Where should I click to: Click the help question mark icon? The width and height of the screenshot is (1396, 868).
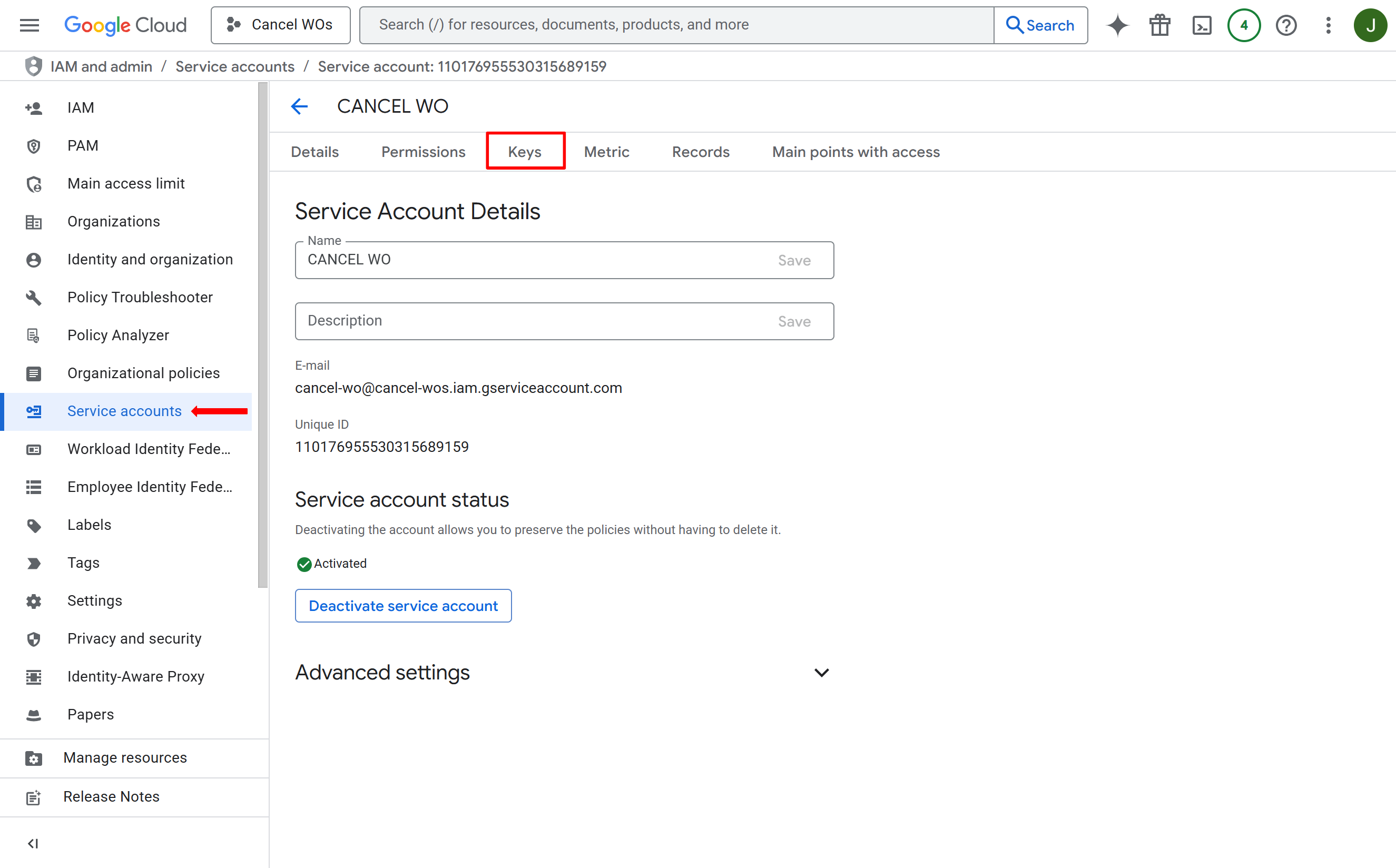(x=1286, y=25)
